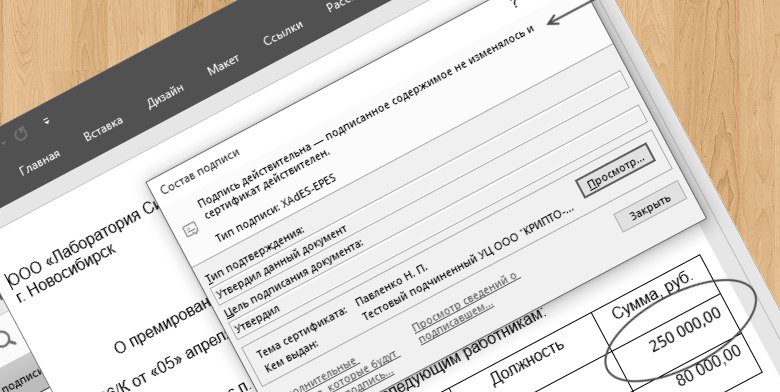Click the undo arrow in quick access toolbar
This screenshot has height=392, width=780.
point(20,134)
